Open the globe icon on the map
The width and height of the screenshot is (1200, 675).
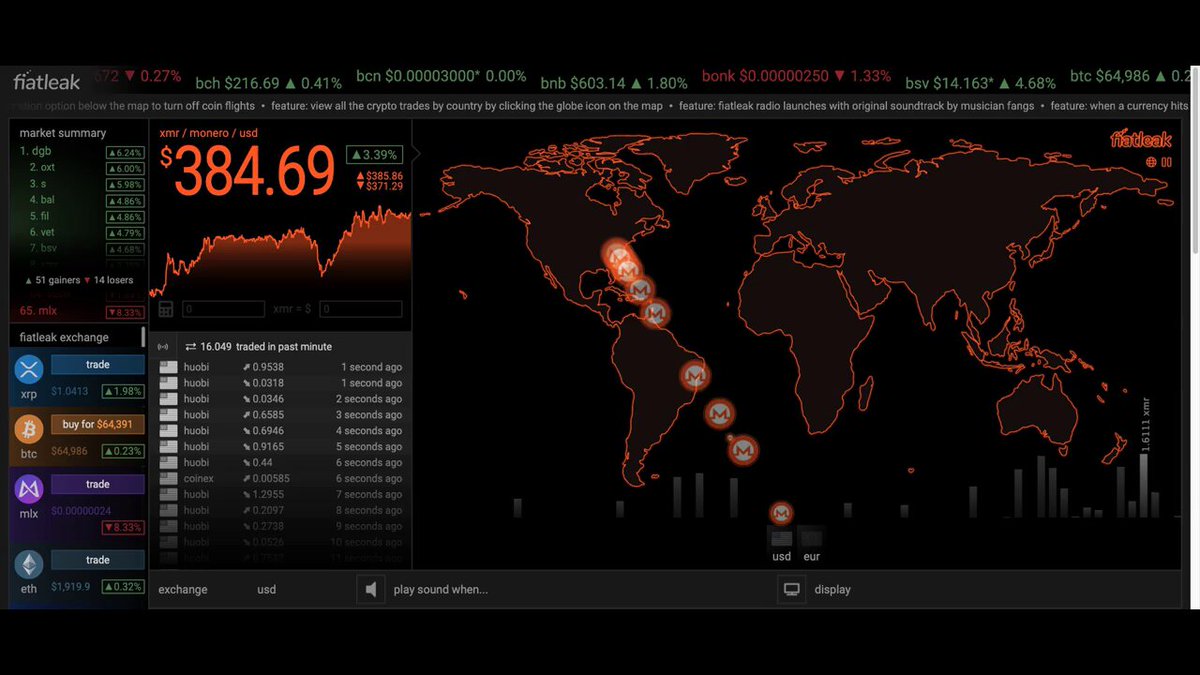1152,162
